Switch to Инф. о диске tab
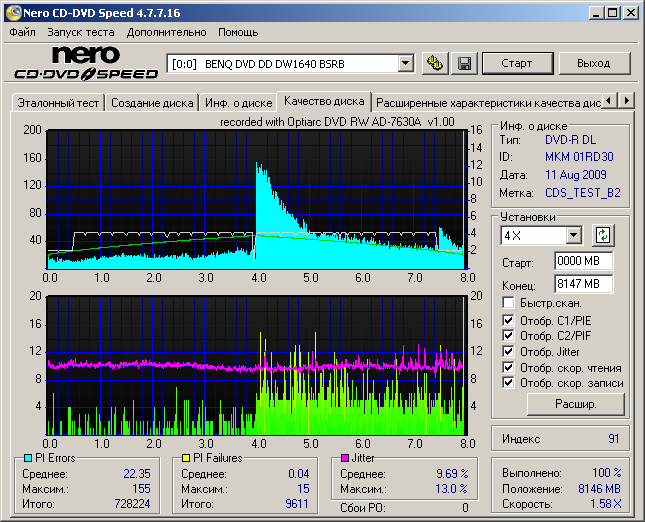 [x=239, y=102]
